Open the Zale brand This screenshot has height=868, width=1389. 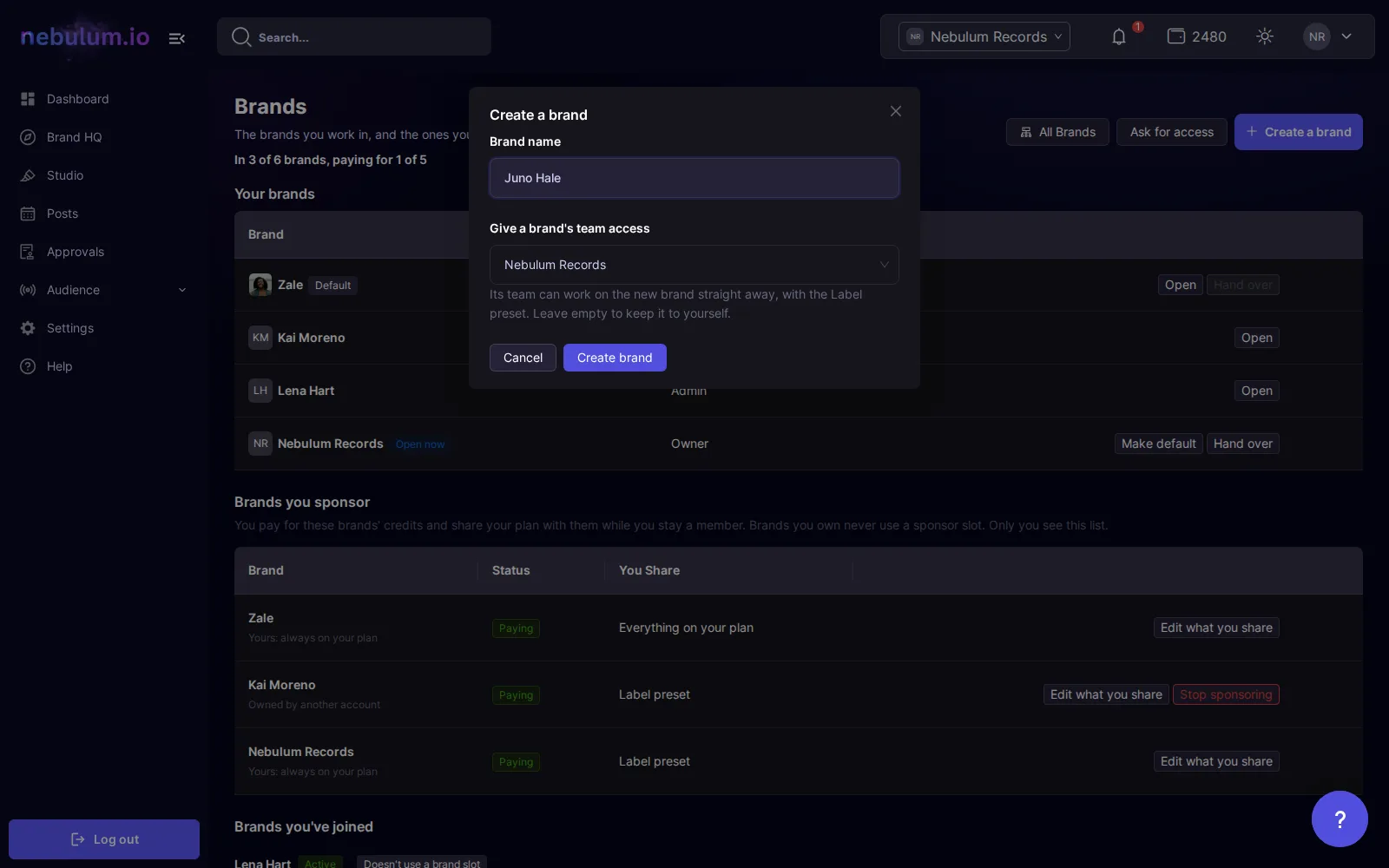pos(1181,285)
